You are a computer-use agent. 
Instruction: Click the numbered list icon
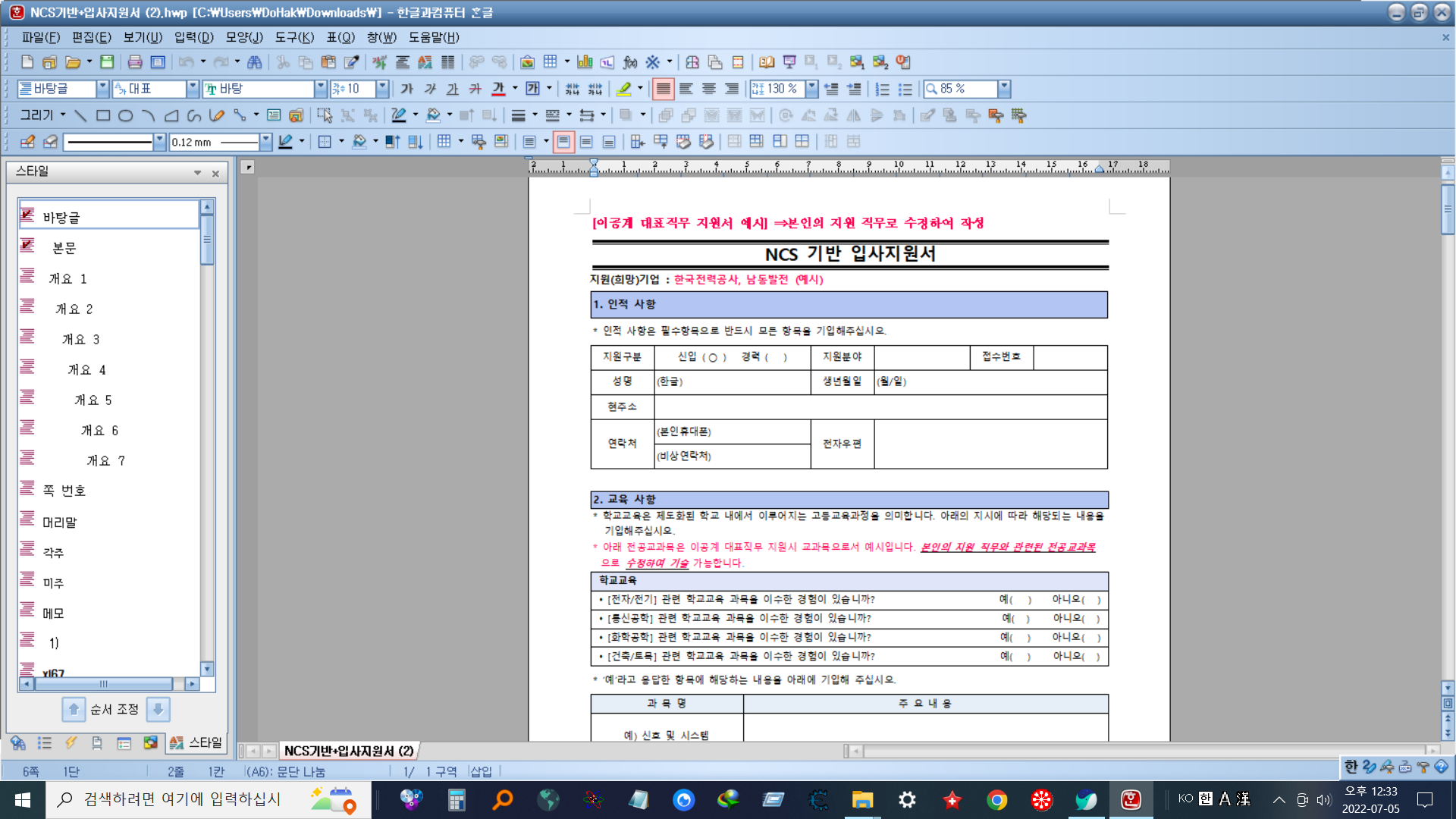click(882, 89)
